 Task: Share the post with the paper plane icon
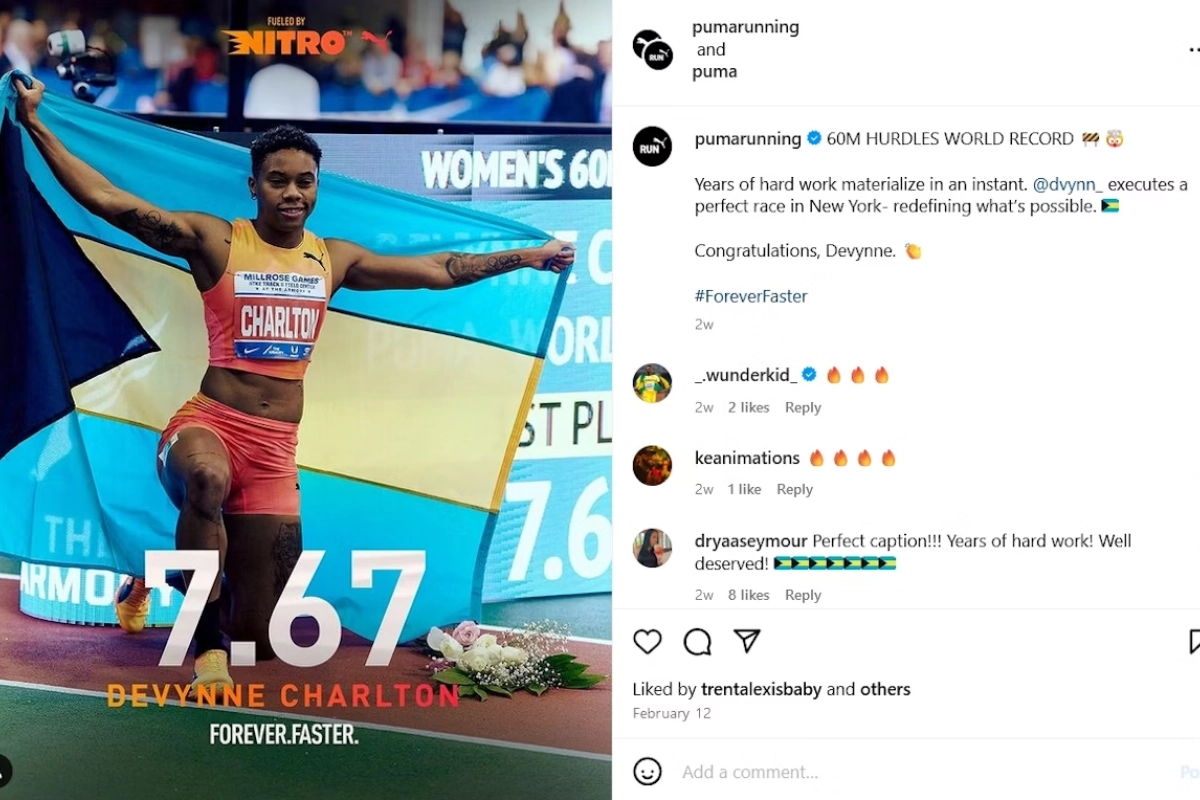[747, 641]
